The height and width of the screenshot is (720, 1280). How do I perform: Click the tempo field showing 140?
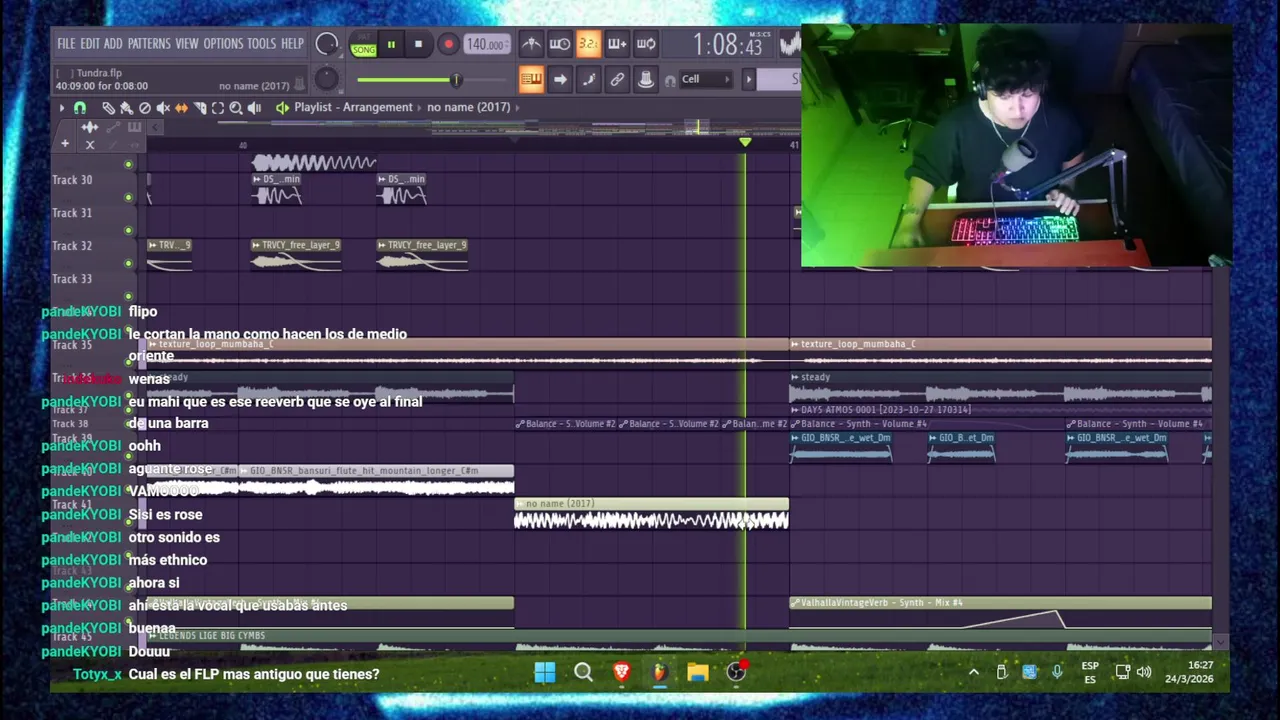click(486, 44)
